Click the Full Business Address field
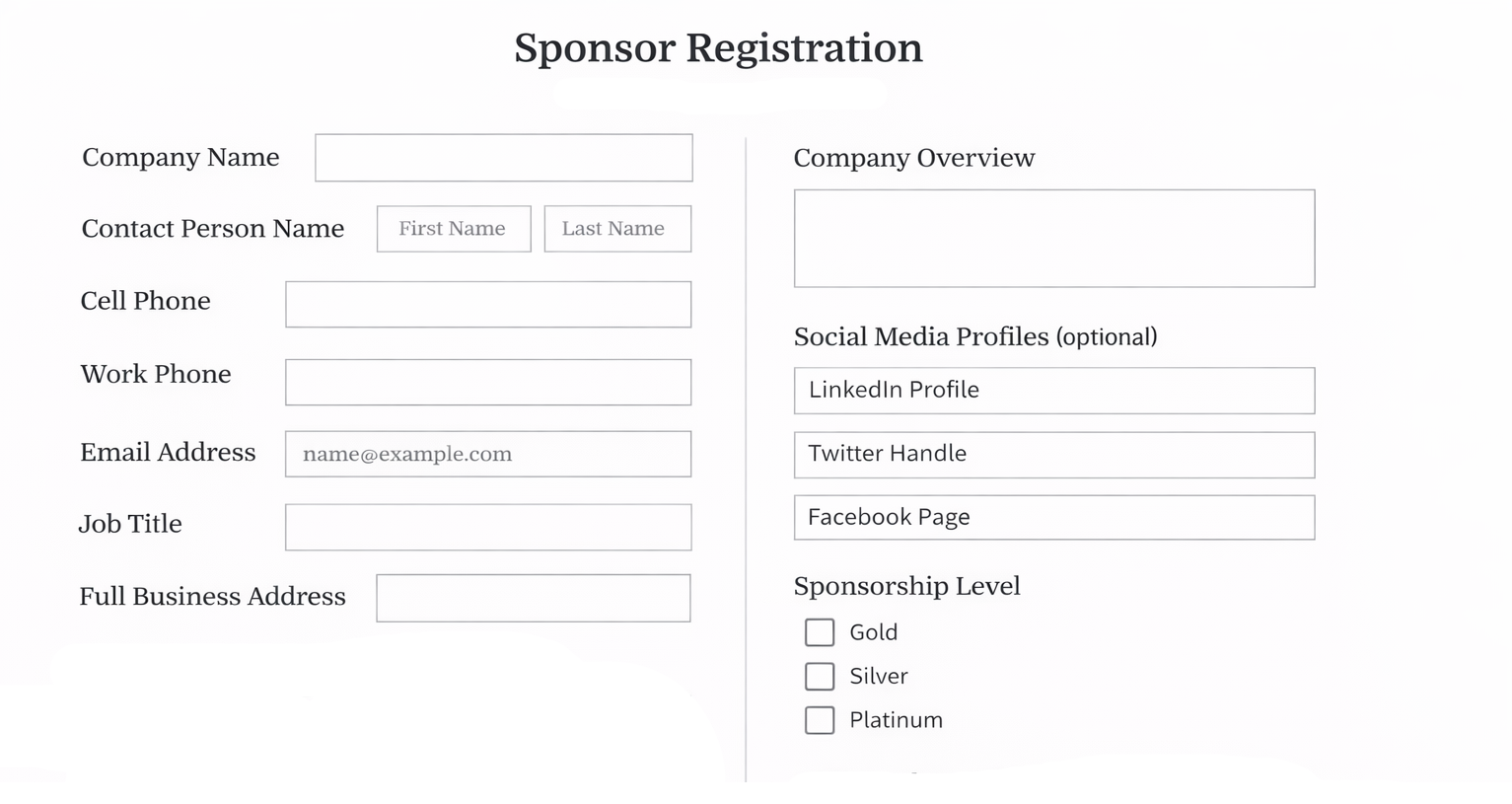Image resolution: width=1512 pixels, height=804 pixels. click(533, 598)
